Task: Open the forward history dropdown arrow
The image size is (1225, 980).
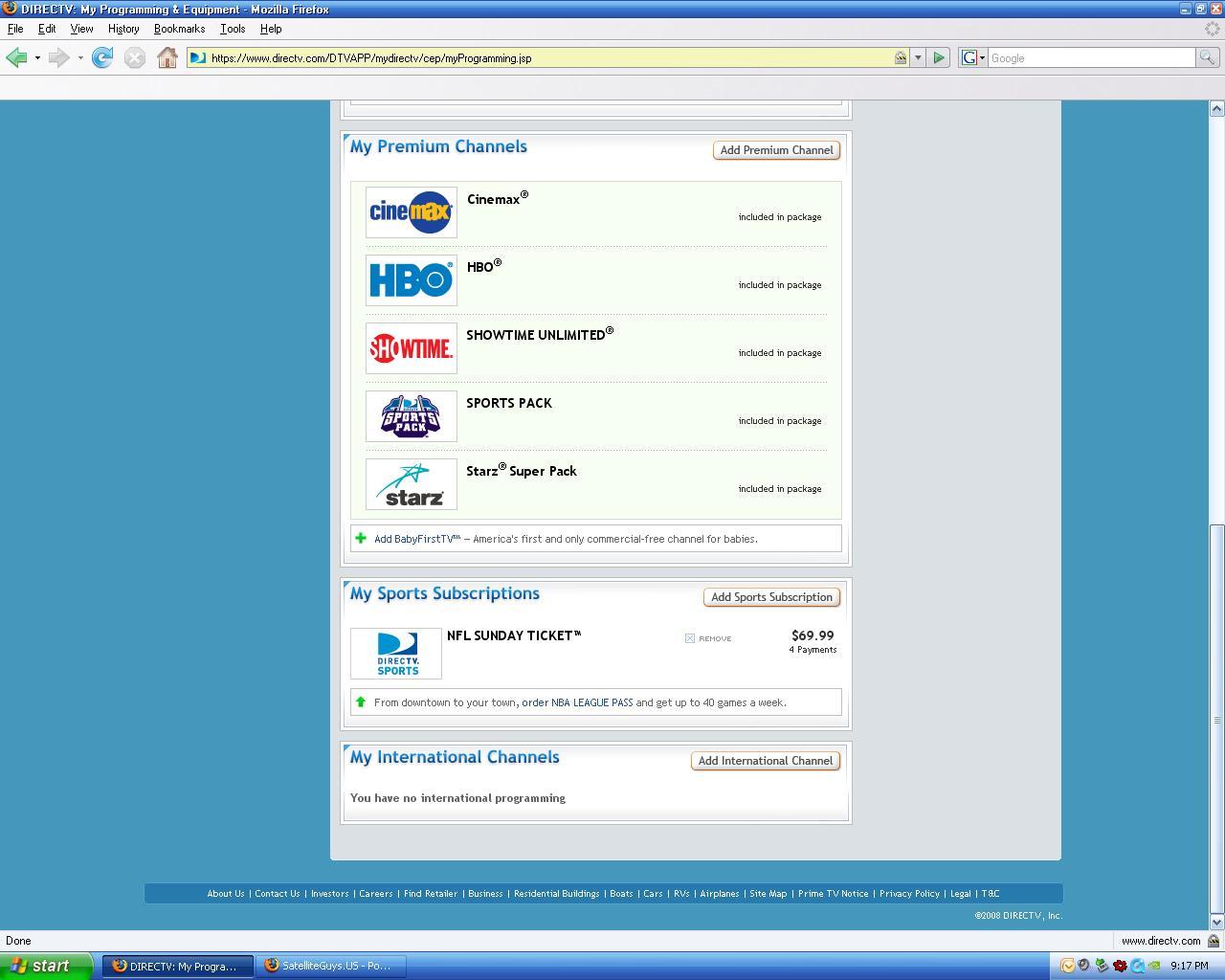Action: pyautogui.click(x=80, y=58)
